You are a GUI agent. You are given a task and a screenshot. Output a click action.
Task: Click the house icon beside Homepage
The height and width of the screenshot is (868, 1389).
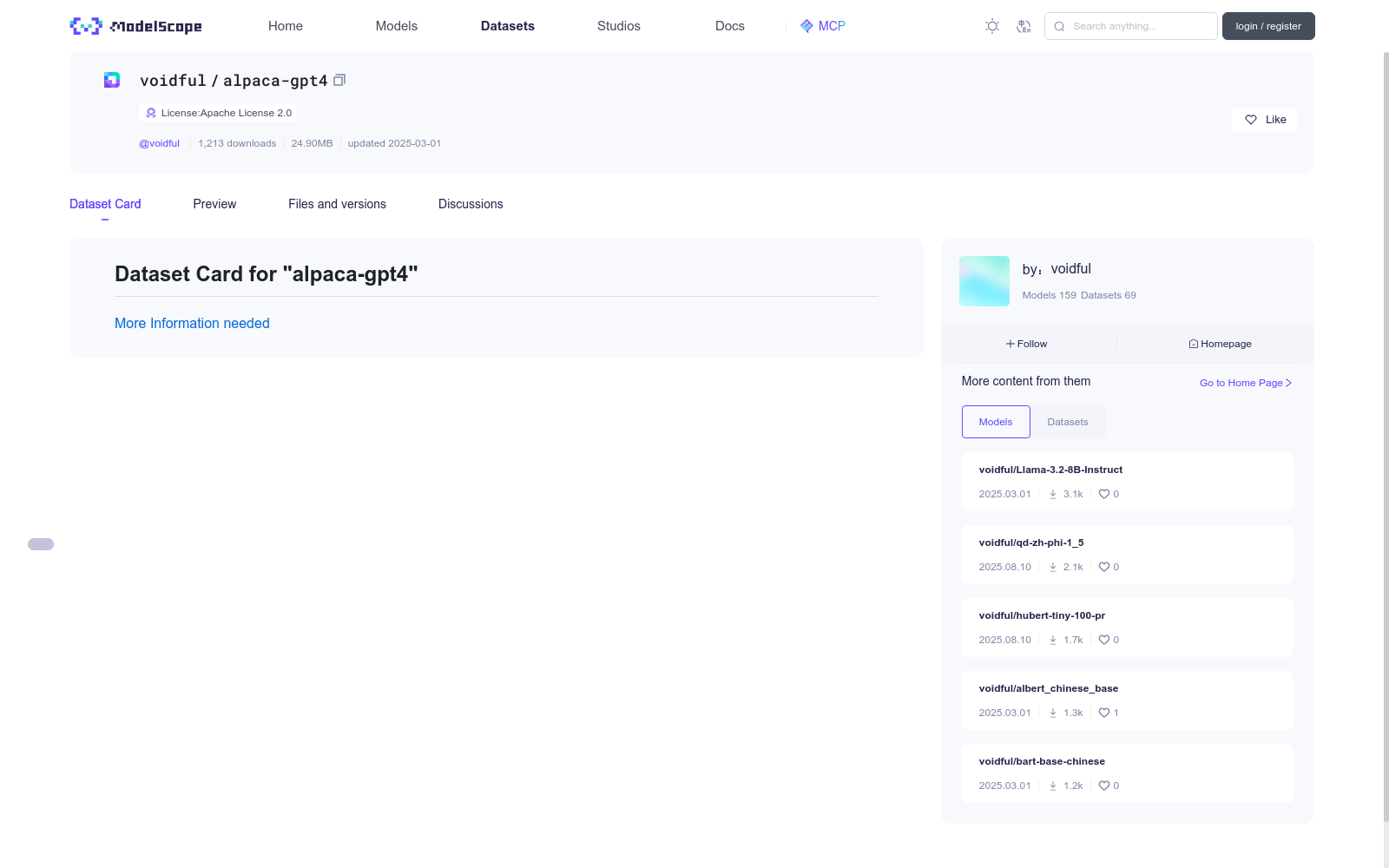(x=1194, y=344)
